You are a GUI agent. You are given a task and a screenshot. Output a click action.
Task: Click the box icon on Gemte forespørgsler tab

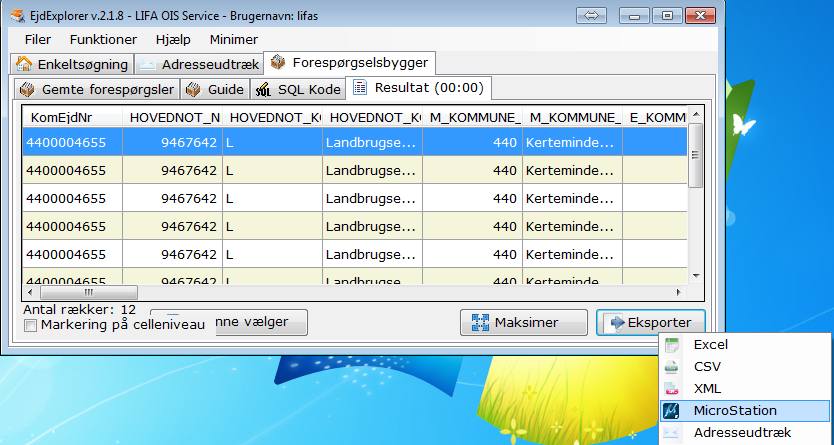(x=27, y=89)
